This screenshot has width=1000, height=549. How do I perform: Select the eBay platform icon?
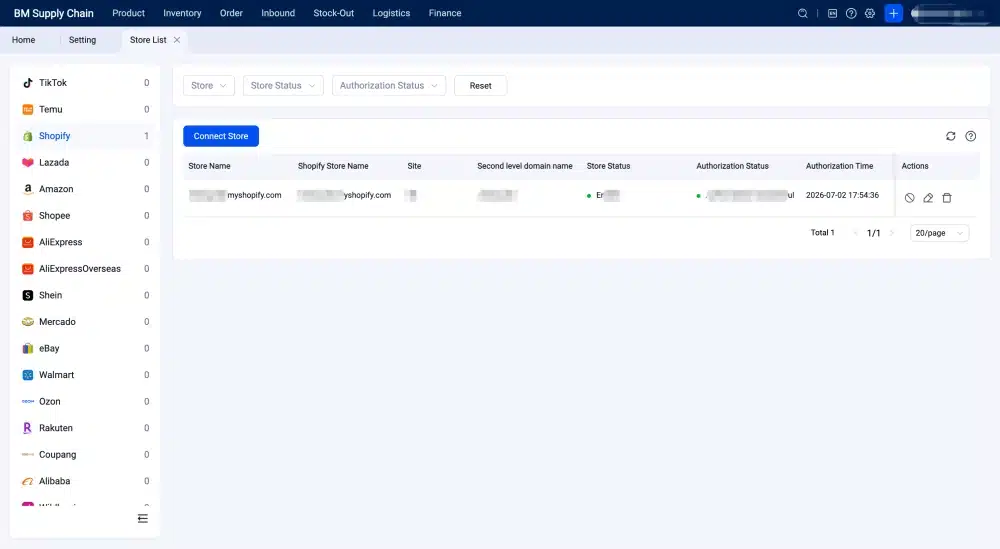(27, 349)
